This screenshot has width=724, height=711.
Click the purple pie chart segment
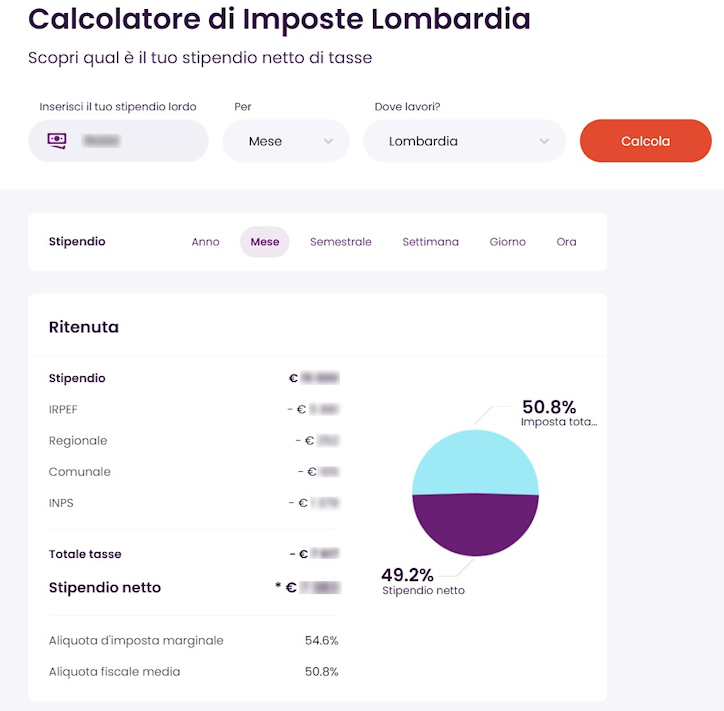475,525
